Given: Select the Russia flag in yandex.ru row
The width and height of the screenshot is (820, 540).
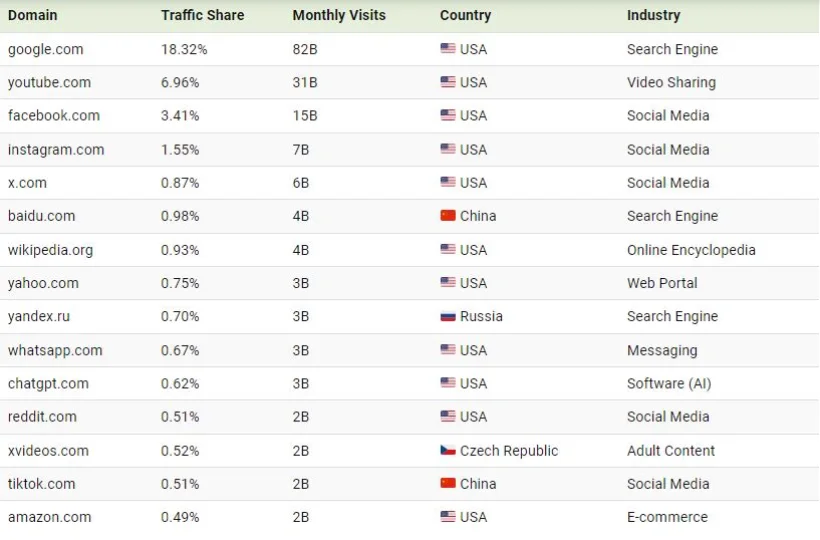Looking at the screenshot, I should pos(448,316).
